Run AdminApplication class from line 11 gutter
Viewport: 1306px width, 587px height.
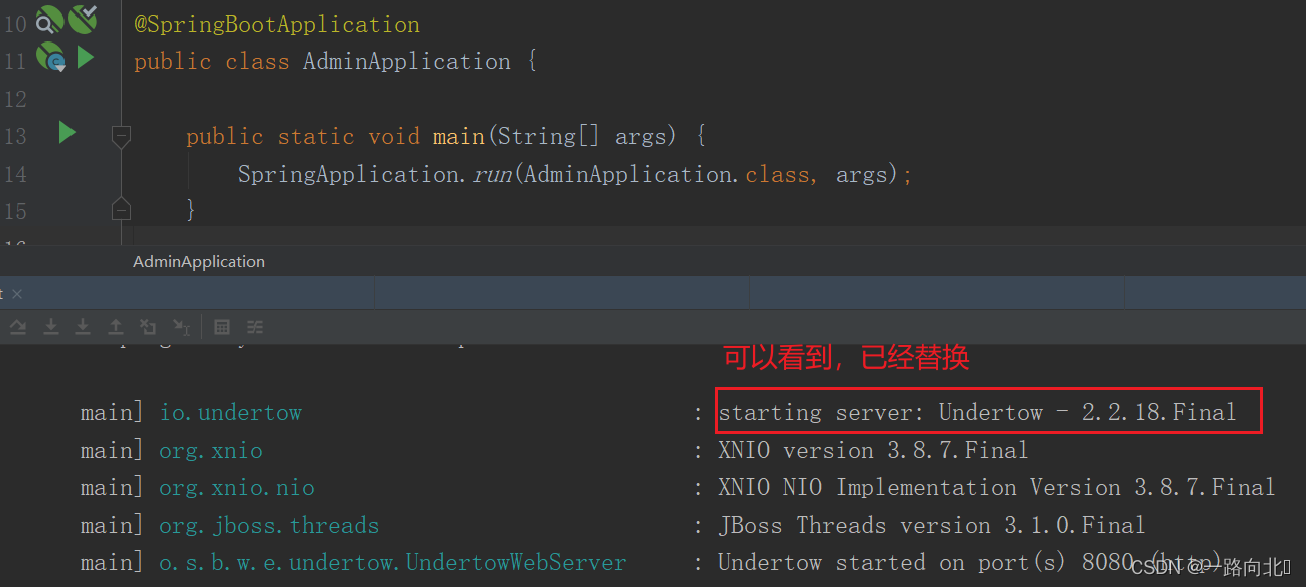[86, 58]
